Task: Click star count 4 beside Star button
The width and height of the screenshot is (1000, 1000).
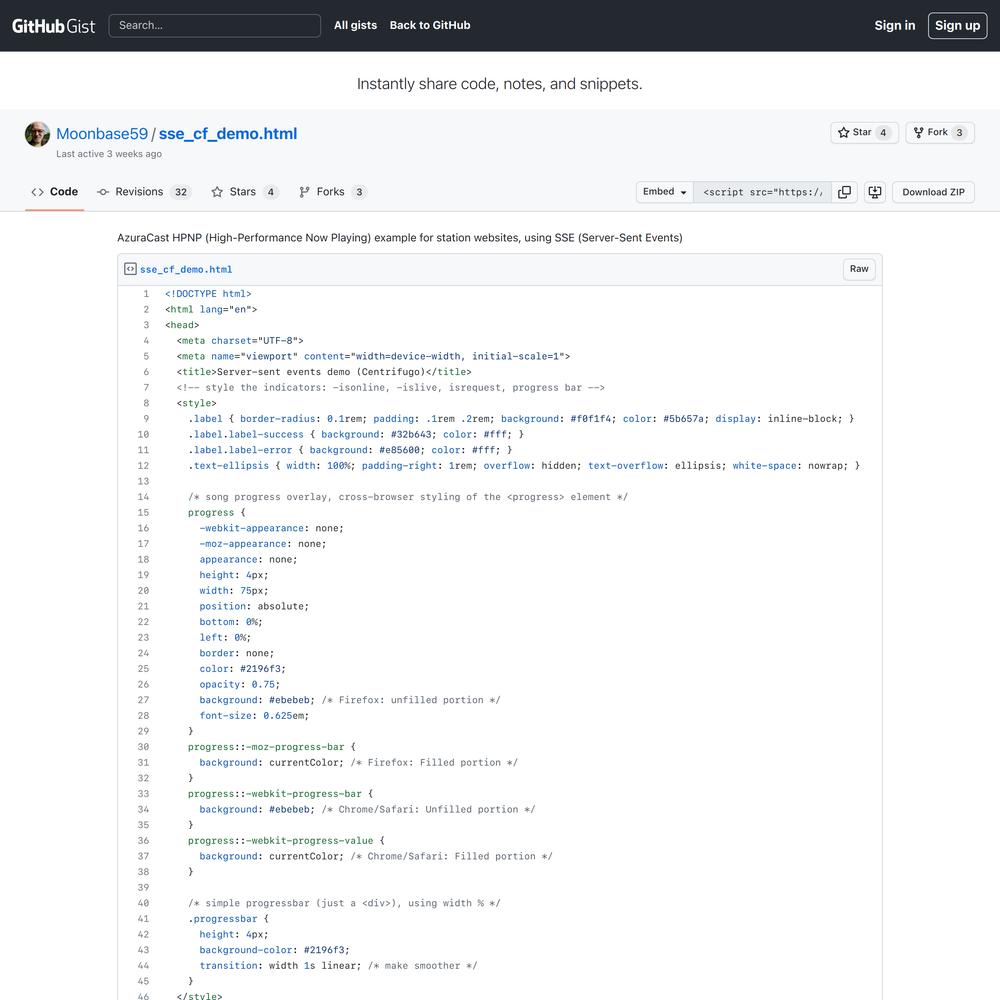Action: click(x=883, y=133)
